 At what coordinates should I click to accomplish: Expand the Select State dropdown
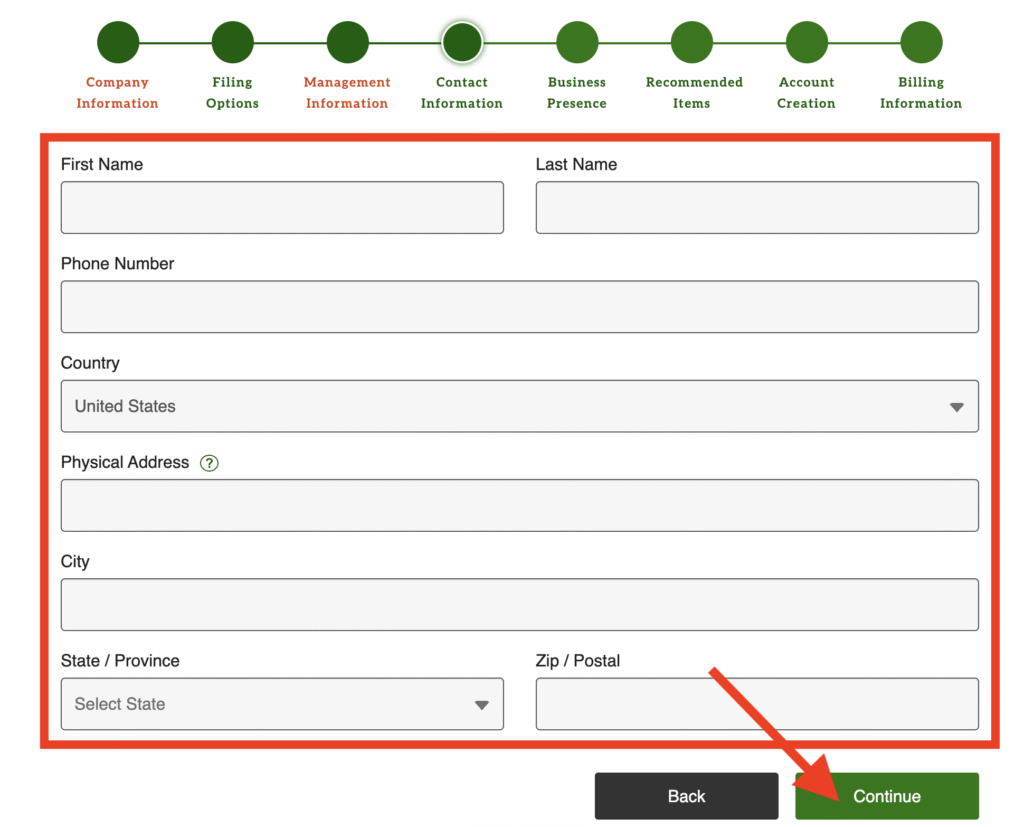point(282,704)
